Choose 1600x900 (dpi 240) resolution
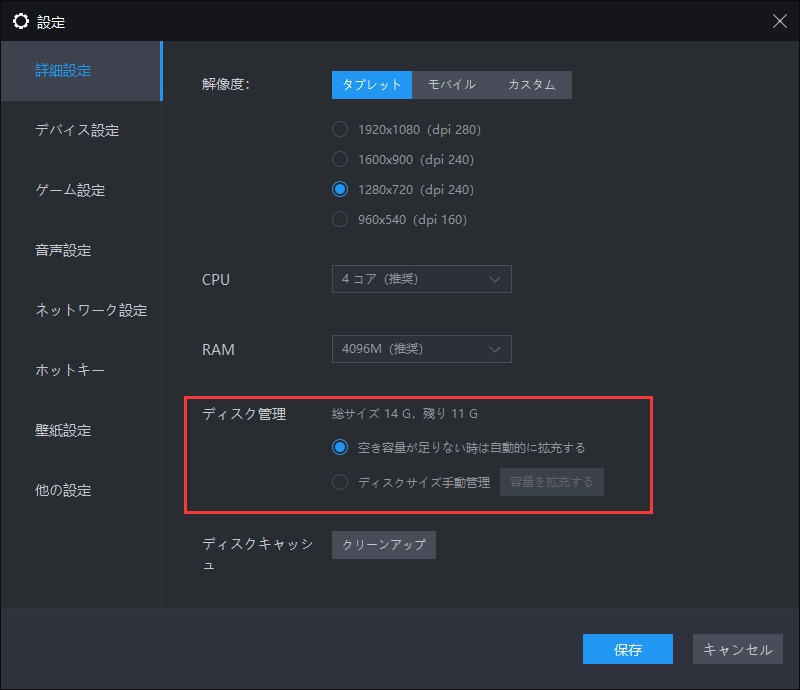Screen dimensions: 800x690 (340, 159)
